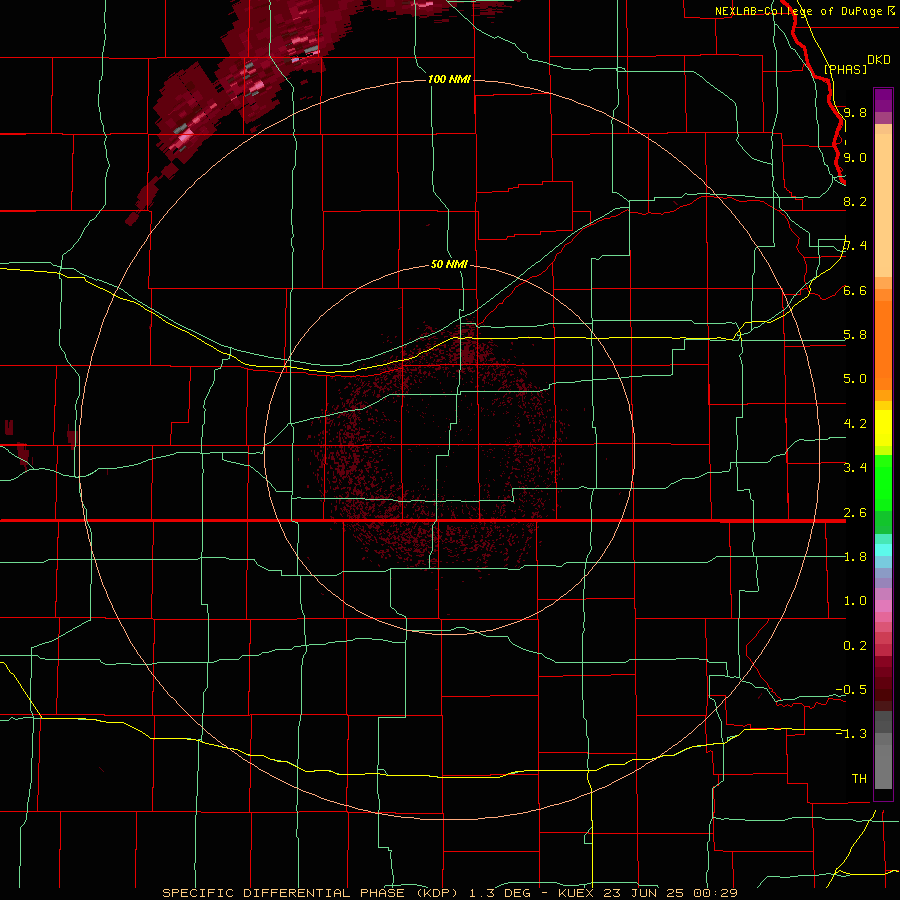
Task: Click the 6.6 color scale value
Action: (x=855, y=290)
